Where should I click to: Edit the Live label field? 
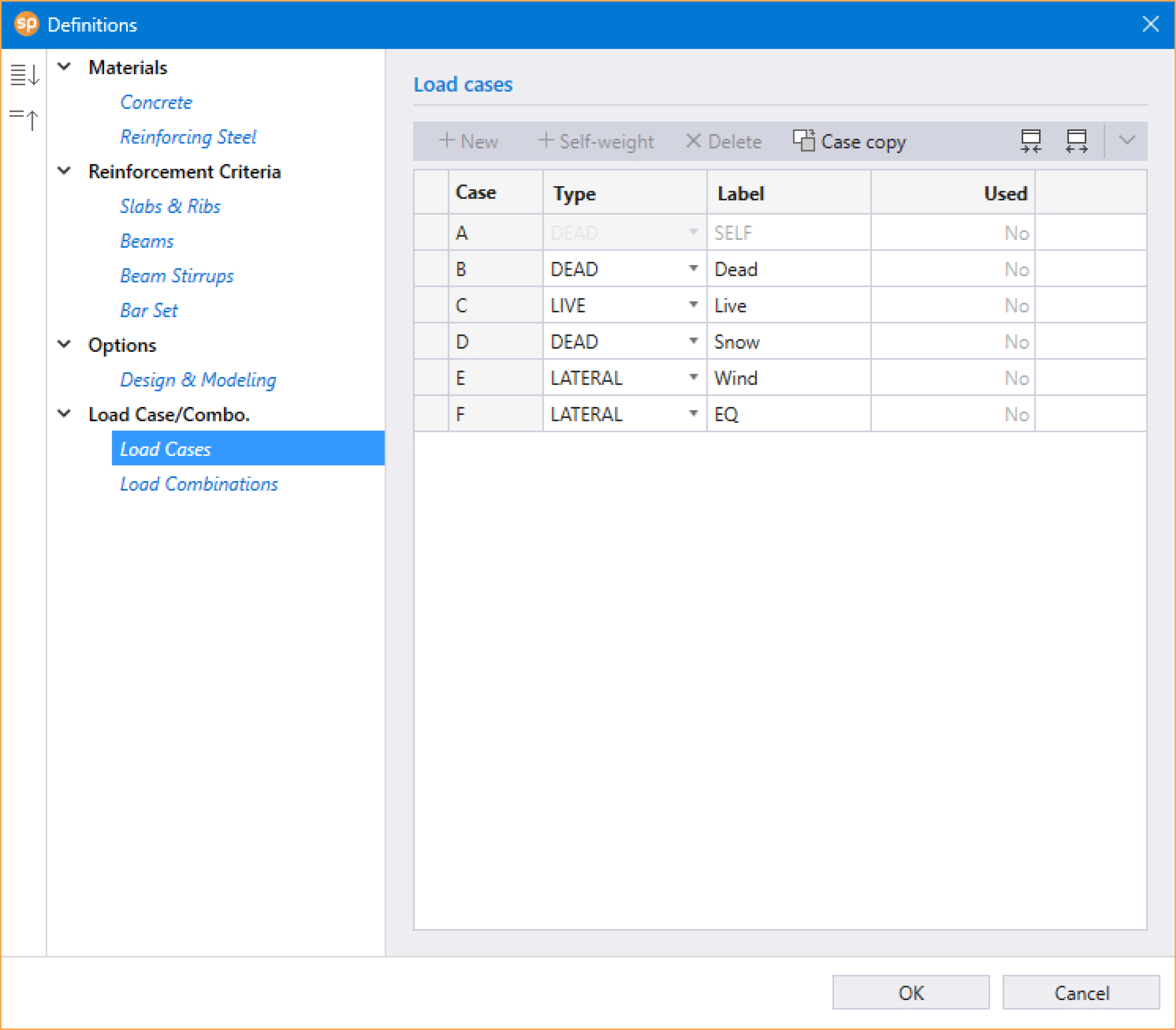(x=789, y=305)
